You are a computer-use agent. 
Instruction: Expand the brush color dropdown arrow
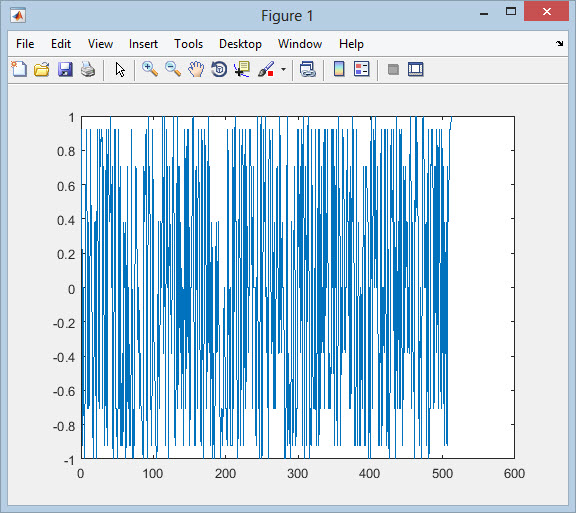pos(283,69)
